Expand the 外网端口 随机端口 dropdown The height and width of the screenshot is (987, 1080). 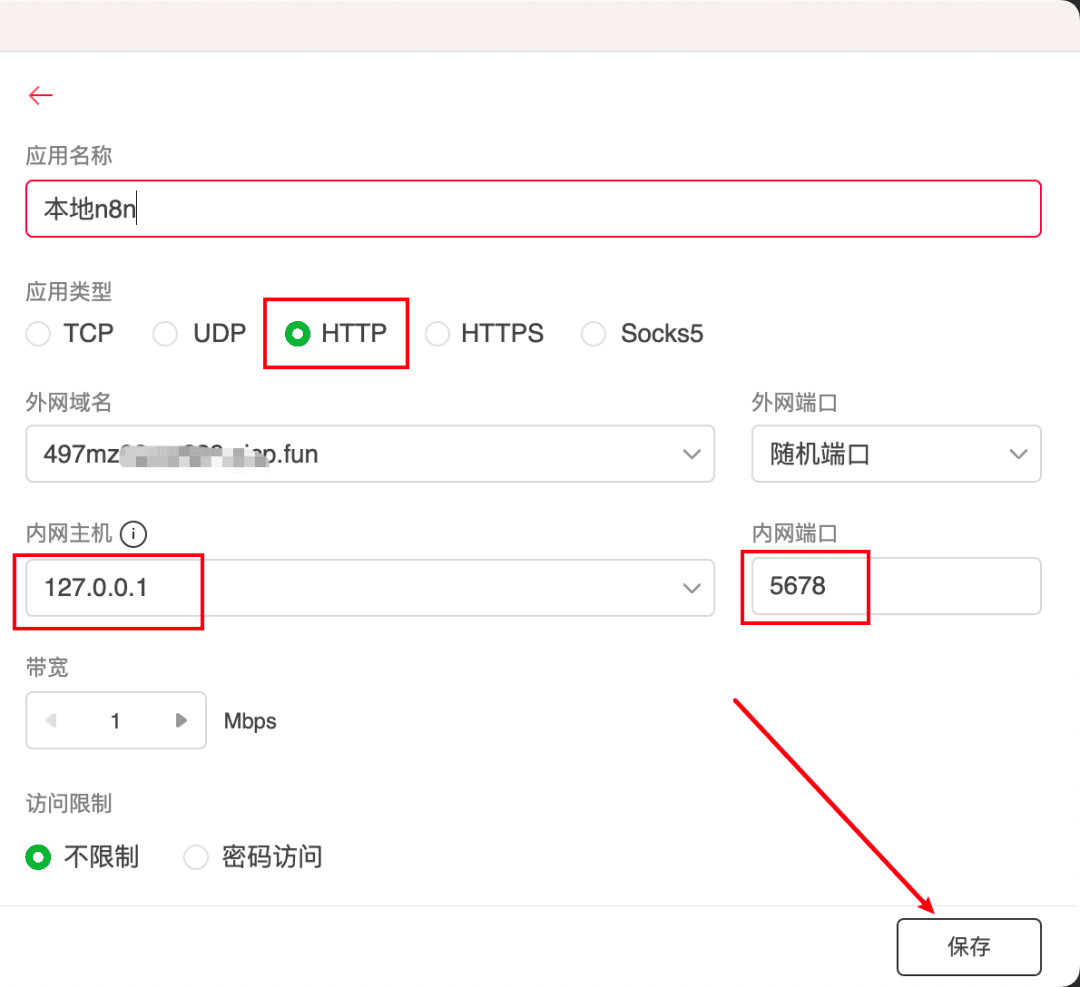pyautogui.click(x=1018, y=454)
